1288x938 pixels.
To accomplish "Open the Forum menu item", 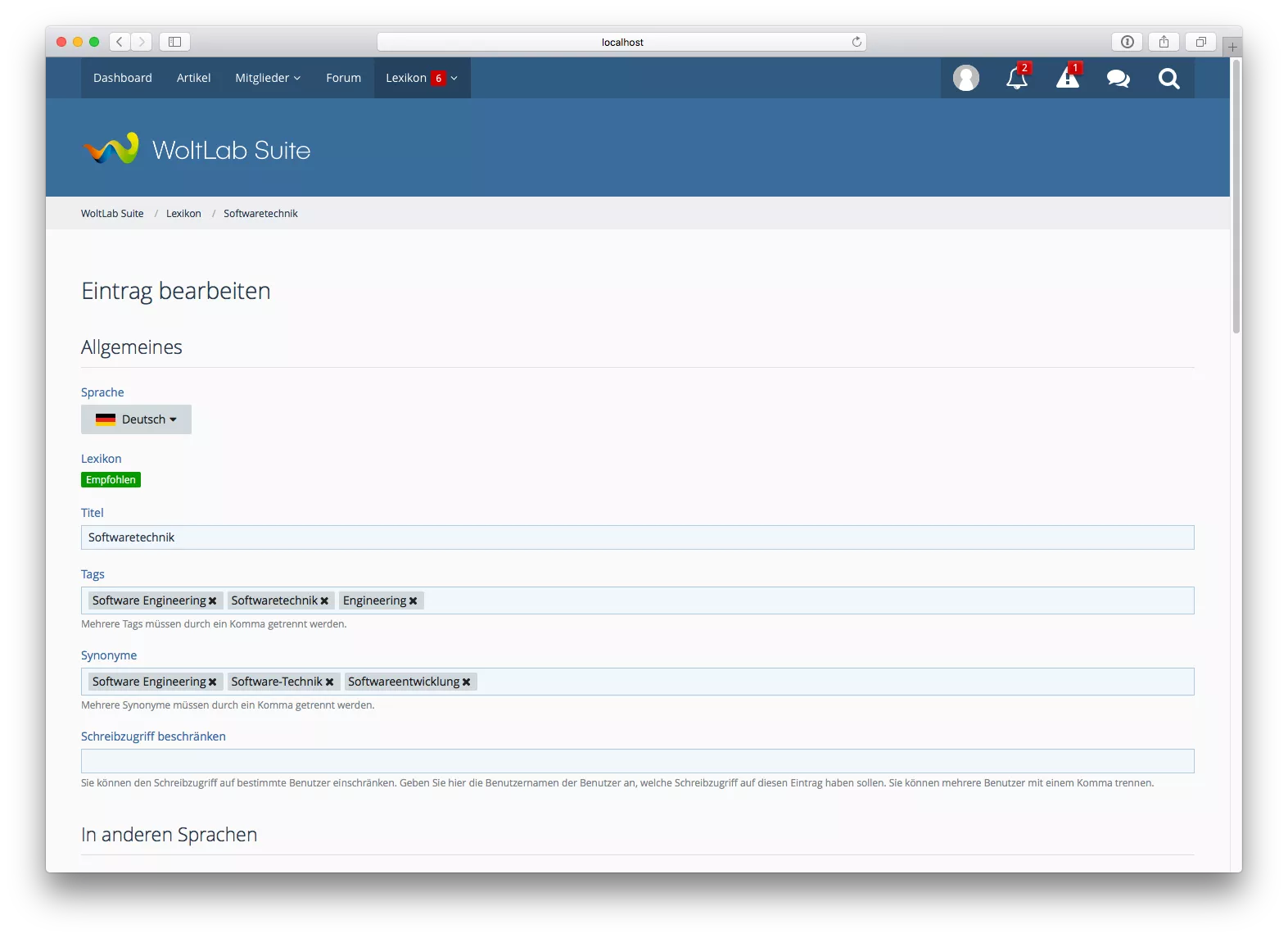I will (x=343, y=78).
